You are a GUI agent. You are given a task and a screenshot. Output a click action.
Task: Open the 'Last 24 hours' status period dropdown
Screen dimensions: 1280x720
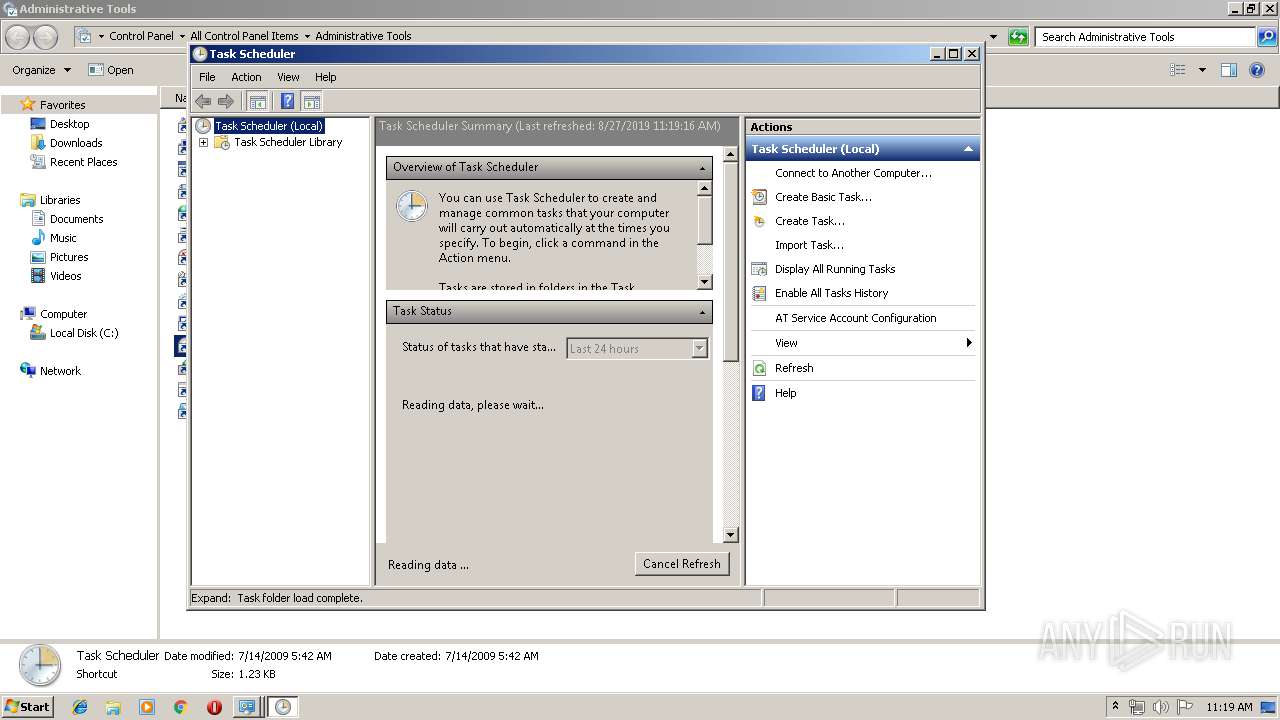coord(699,348)
